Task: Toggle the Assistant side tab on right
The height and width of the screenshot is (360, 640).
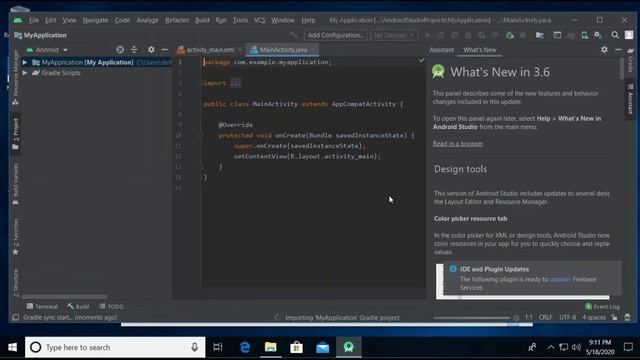Action: coord(630,100)
